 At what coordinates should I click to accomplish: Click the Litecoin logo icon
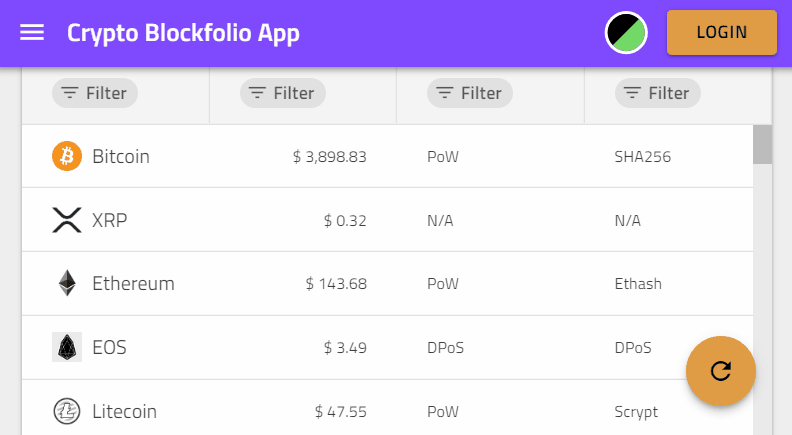click(x=67, y=411)
